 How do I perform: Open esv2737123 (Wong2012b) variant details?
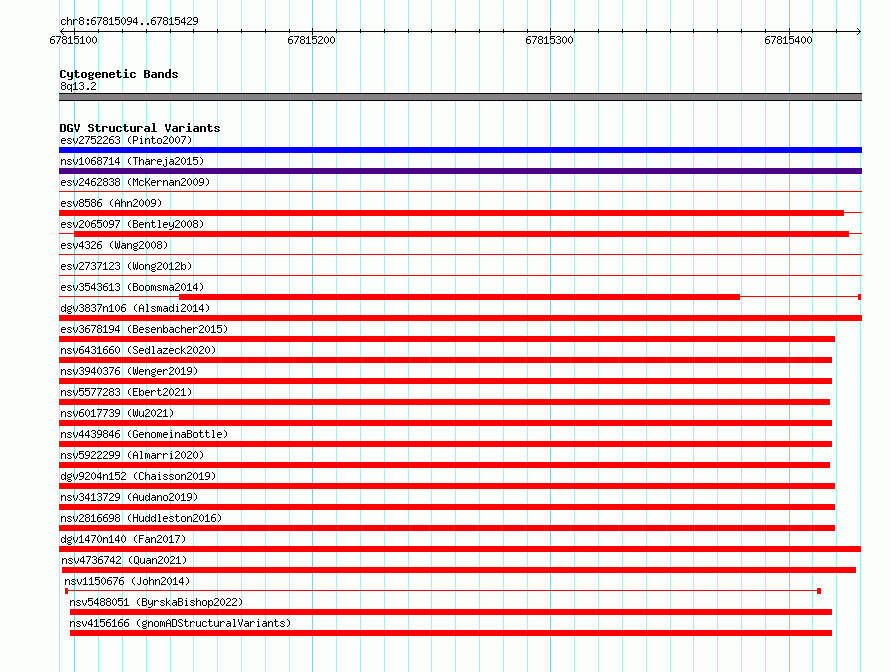(126, 266)
